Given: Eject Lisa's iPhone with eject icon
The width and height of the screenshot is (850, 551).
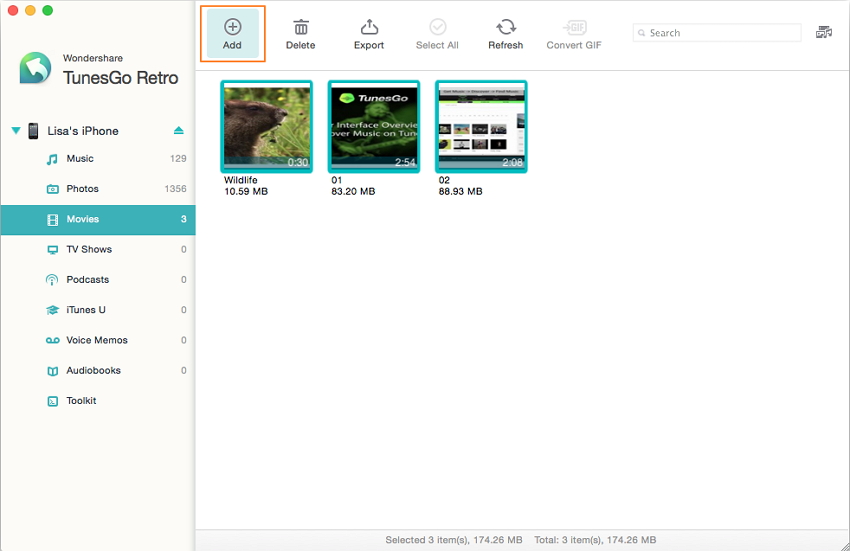Looking at the screenshot, I should pyautogui.click(x=179, y=131).
